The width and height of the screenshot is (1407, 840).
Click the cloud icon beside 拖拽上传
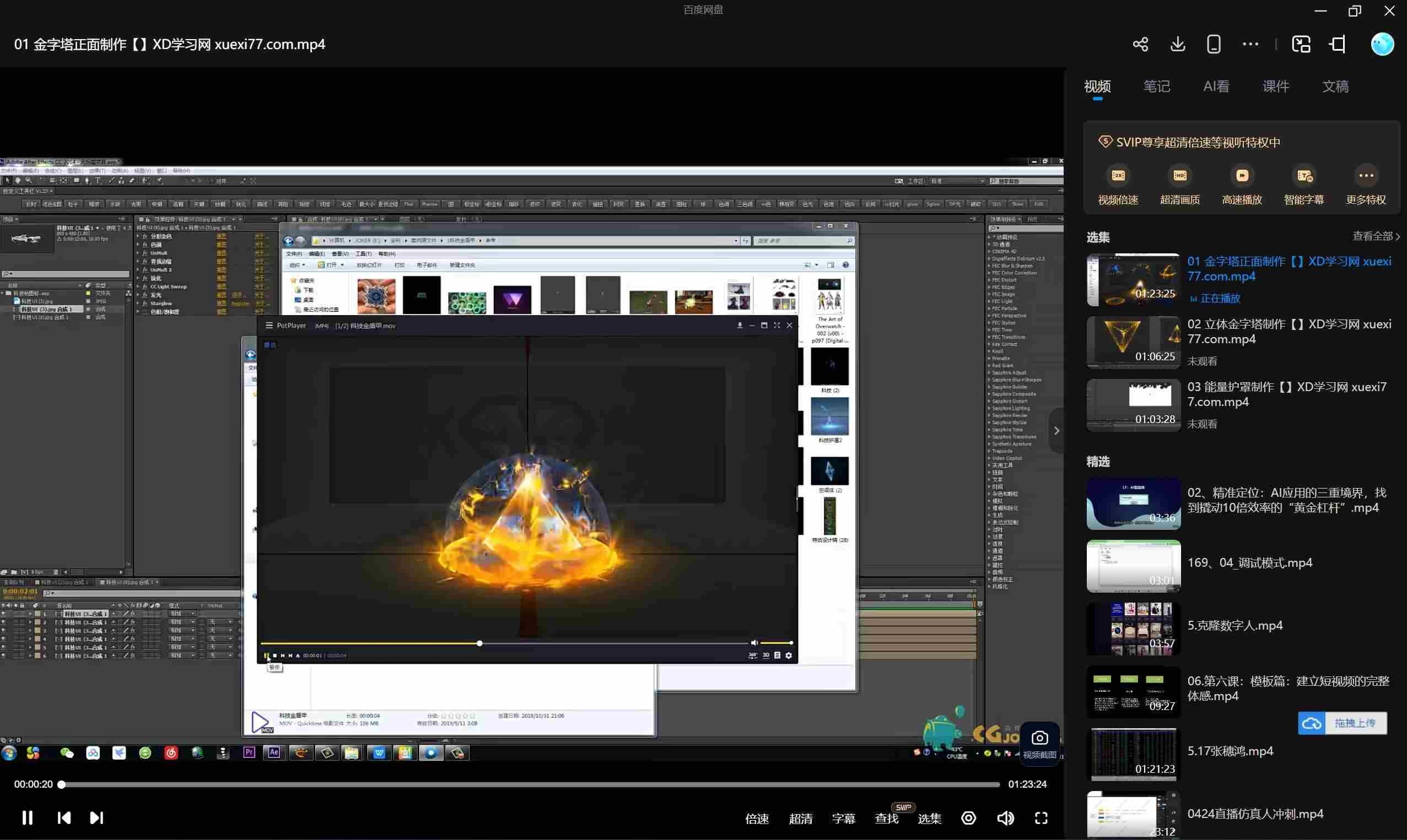coord(1311,723)
